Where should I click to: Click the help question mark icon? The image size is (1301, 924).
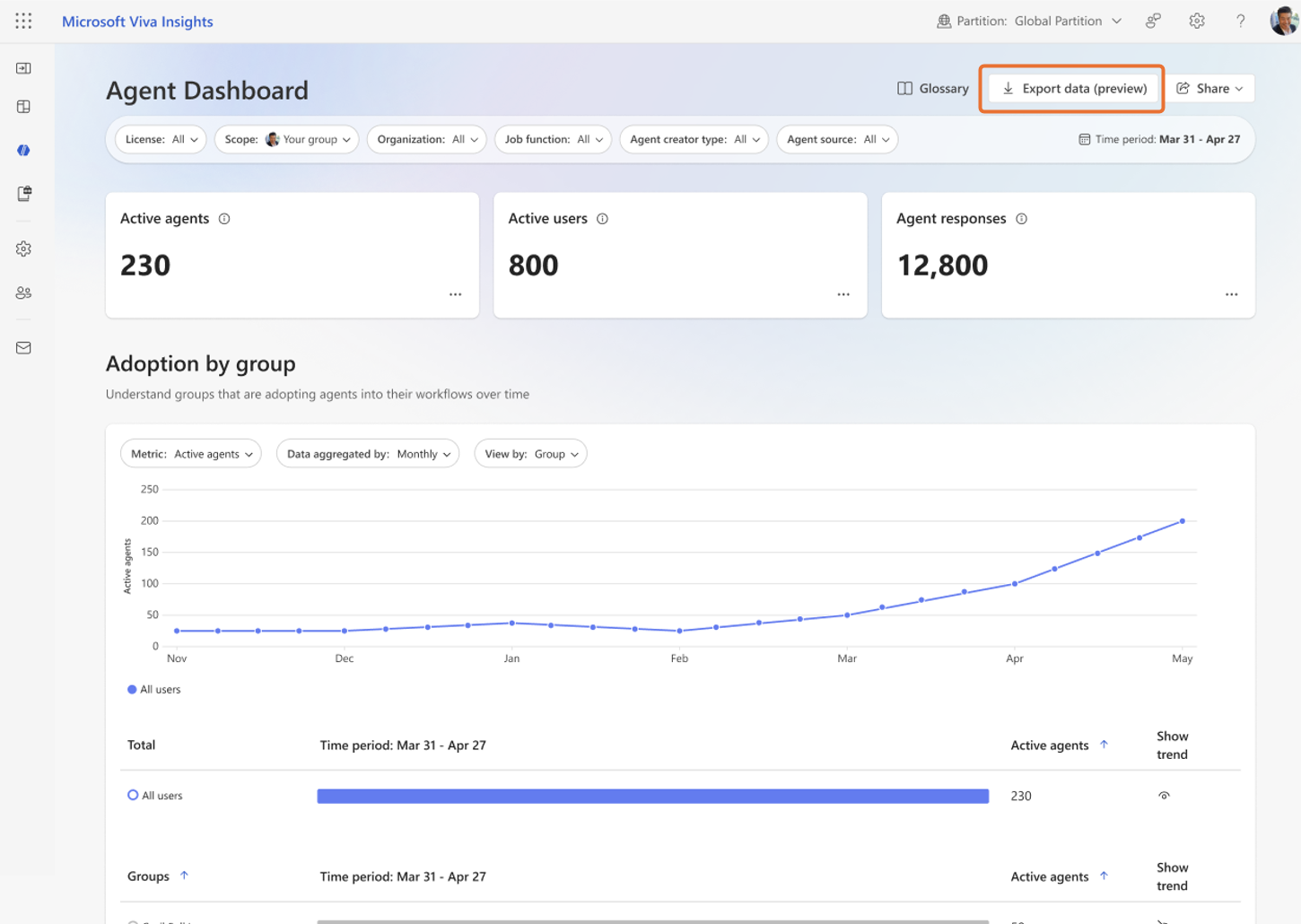(1240, 21)
